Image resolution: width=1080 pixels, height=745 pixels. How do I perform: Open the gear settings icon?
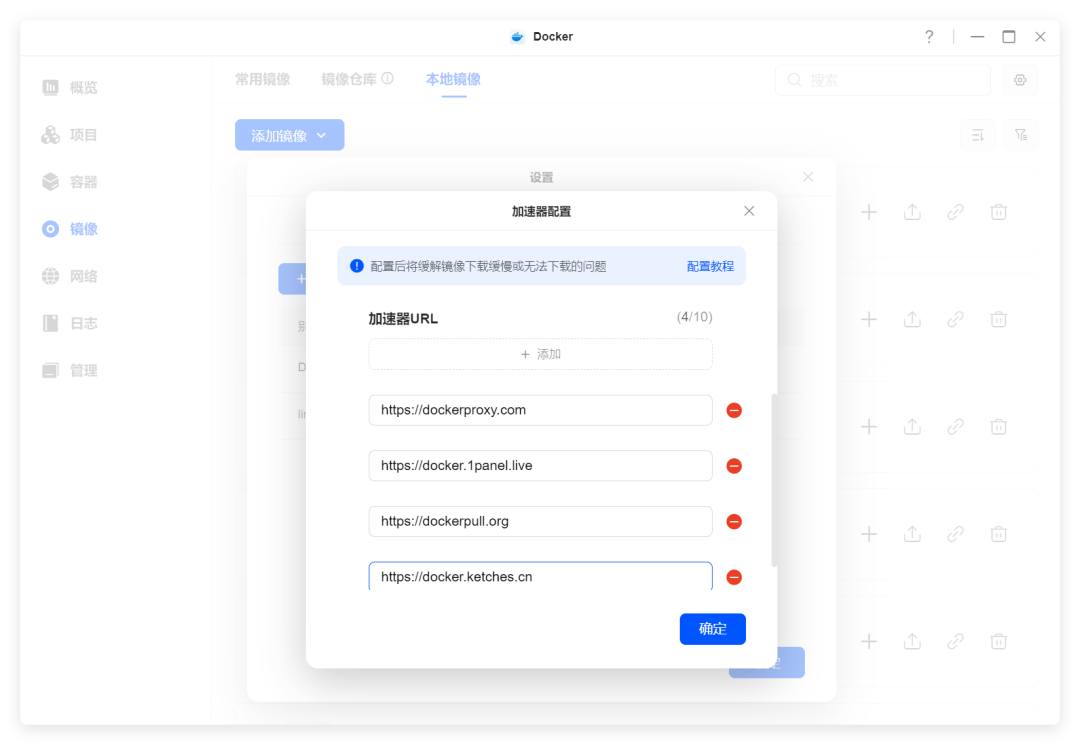[1020, 80]
